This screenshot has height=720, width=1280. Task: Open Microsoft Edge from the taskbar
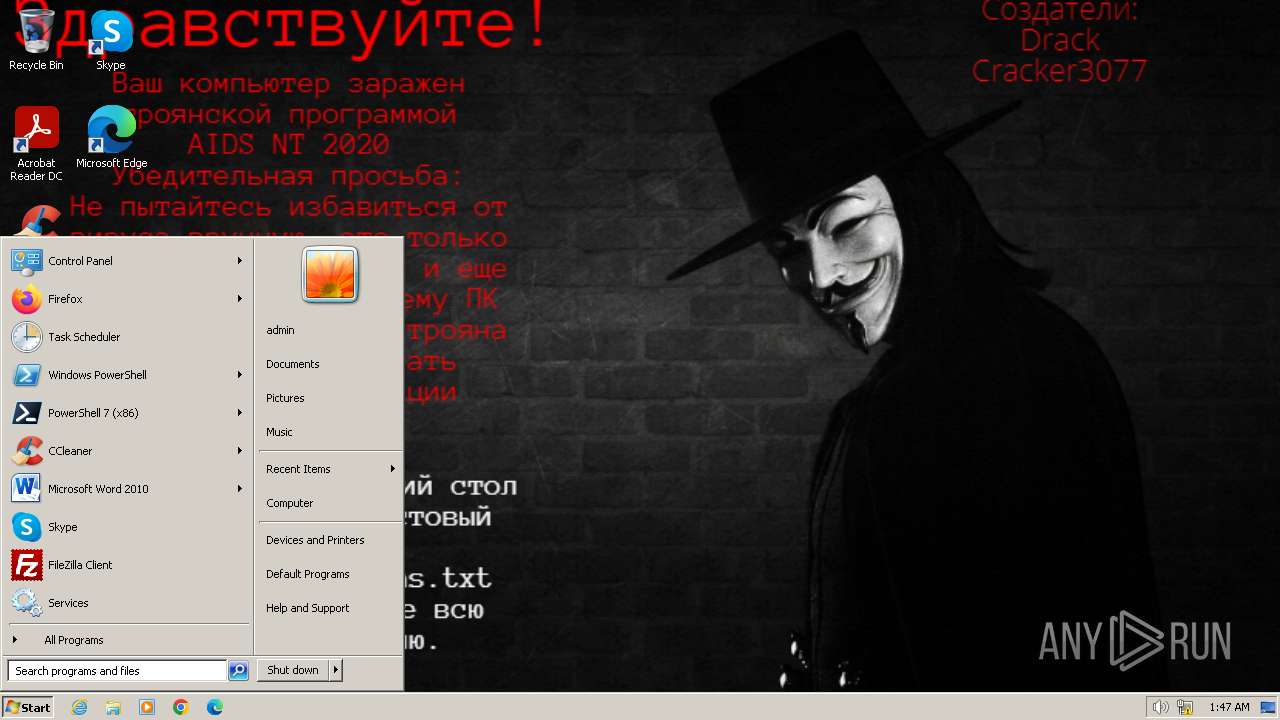pos(215,707)
